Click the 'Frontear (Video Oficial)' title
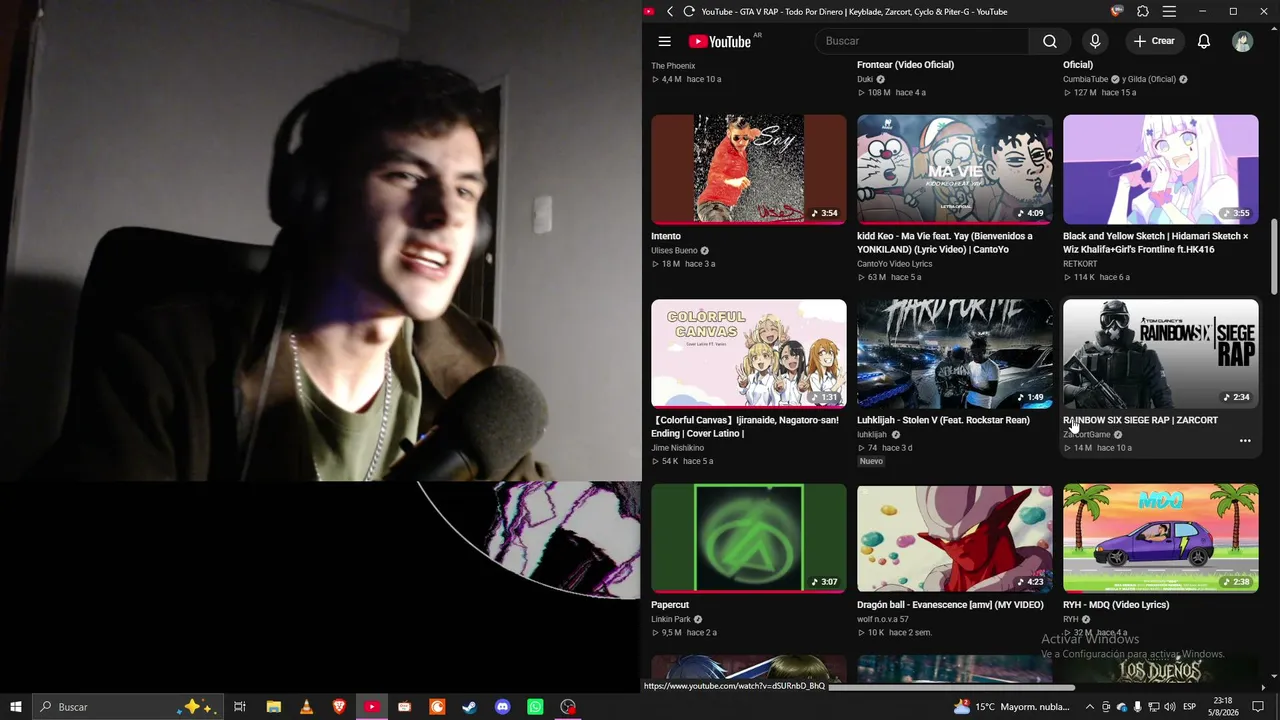The width and height of the screenshot is (1280, 720). coord(905,65)
